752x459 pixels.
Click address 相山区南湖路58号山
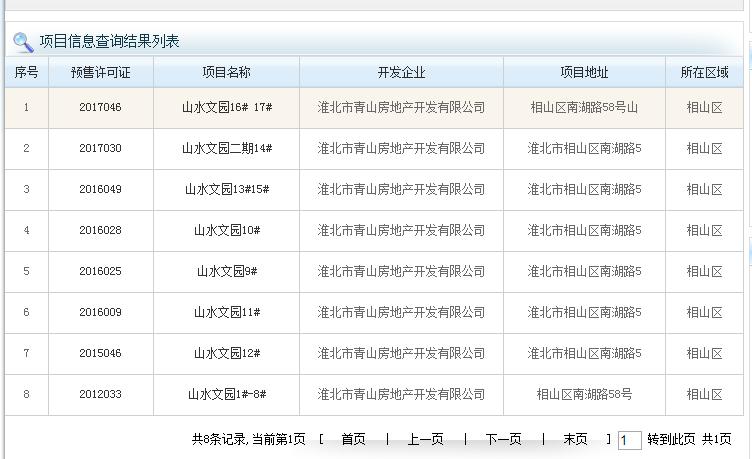click(x=584, y=107)
